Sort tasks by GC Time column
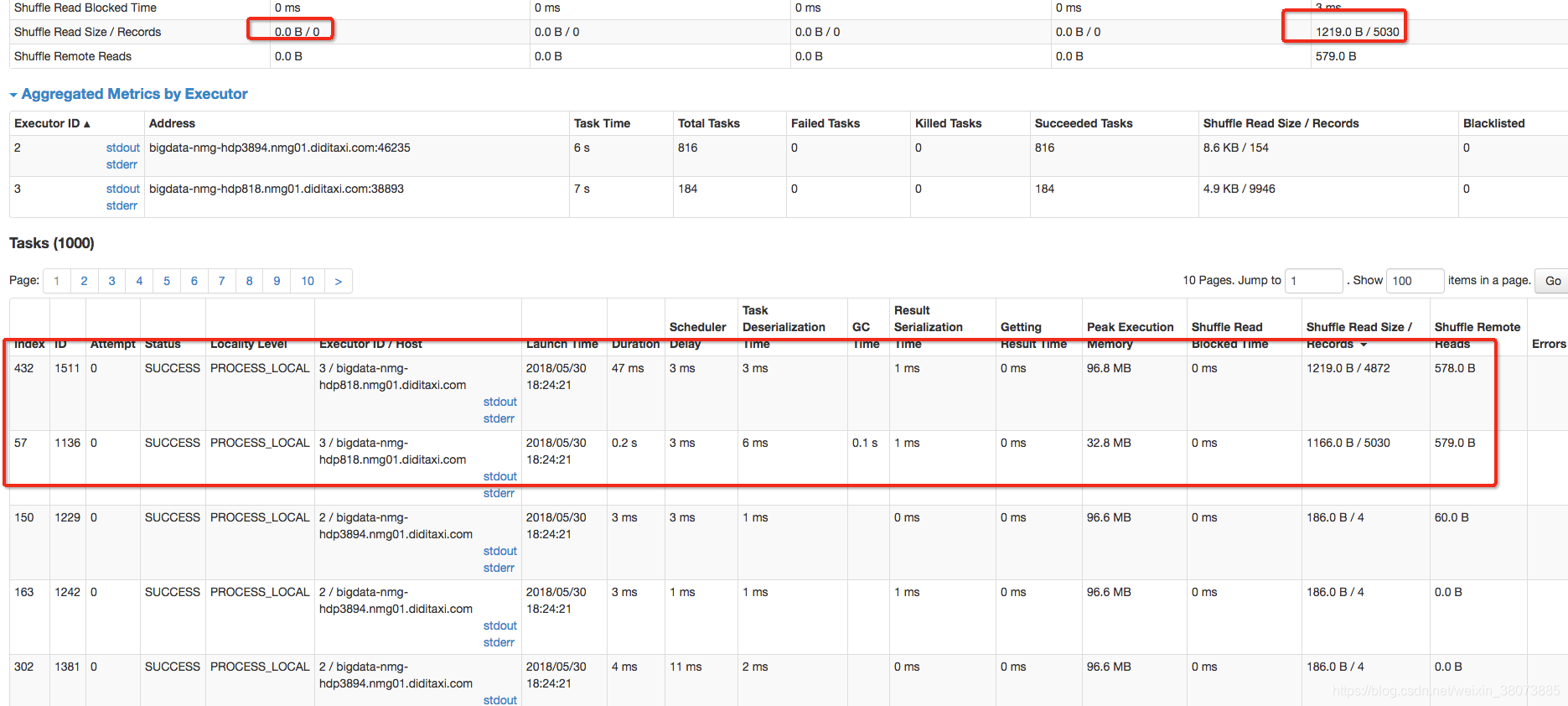1568x706 pixels. click(x=866, y=335)
